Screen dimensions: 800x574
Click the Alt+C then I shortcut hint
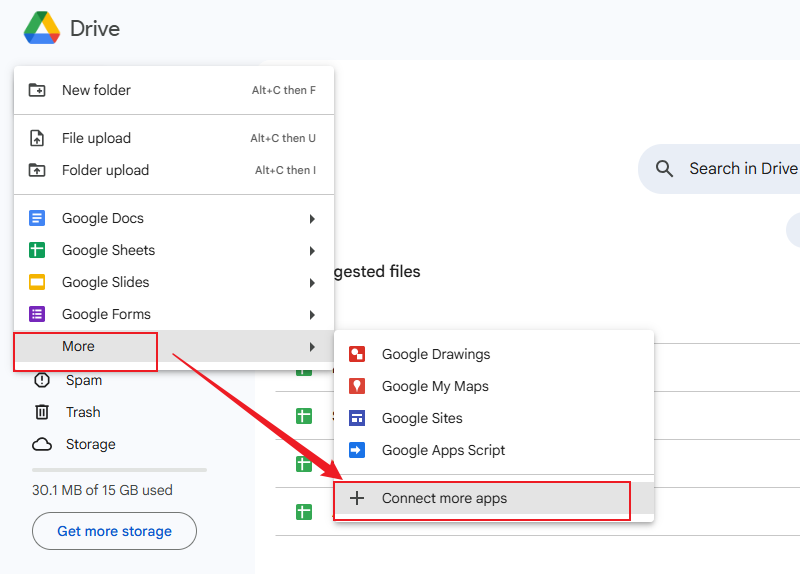tap(286, 170)
